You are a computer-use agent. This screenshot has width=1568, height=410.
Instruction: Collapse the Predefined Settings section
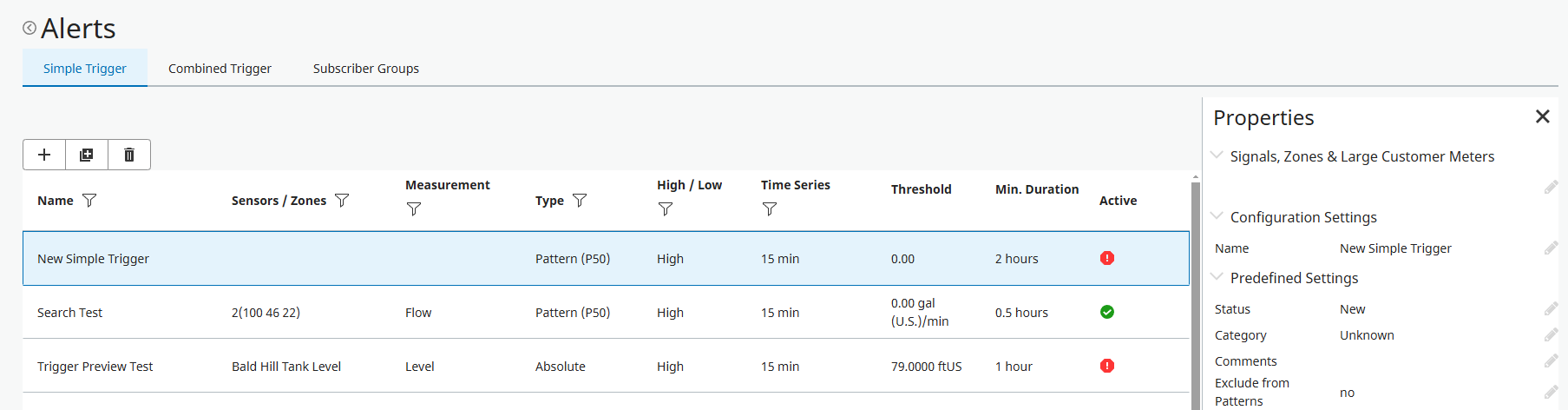coord(1217,277)
